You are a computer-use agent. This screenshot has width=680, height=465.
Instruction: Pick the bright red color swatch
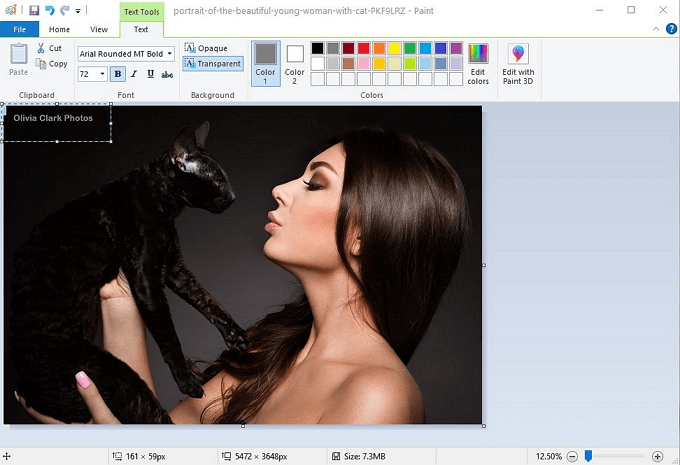(x=364, y=48)
